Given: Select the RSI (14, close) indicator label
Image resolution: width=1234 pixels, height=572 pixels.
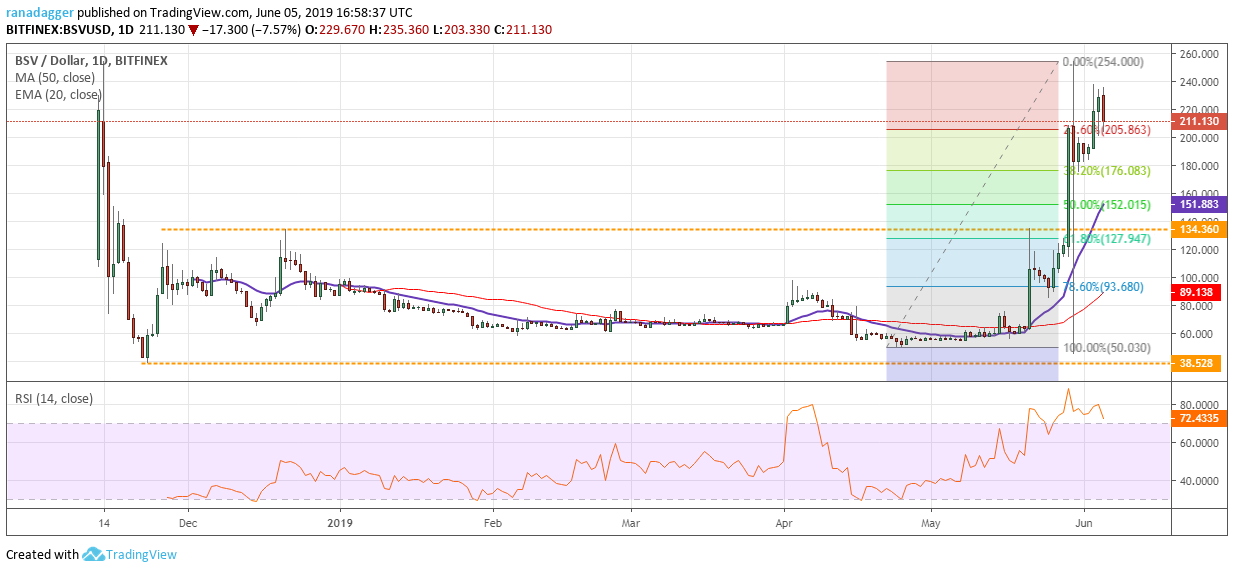Looking at the screenshot, I should [52, 398].
